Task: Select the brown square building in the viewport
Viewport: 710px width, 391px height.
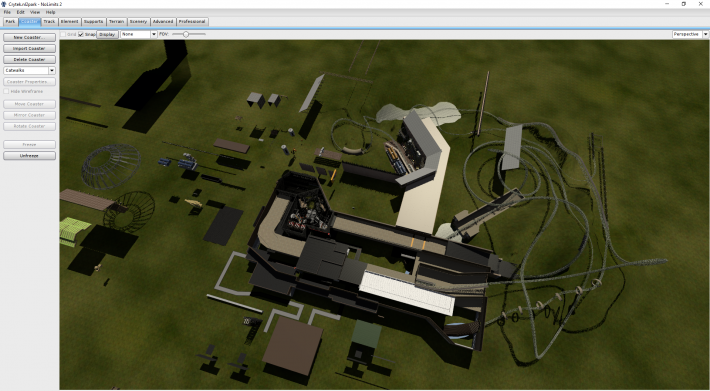Action: 293,345
